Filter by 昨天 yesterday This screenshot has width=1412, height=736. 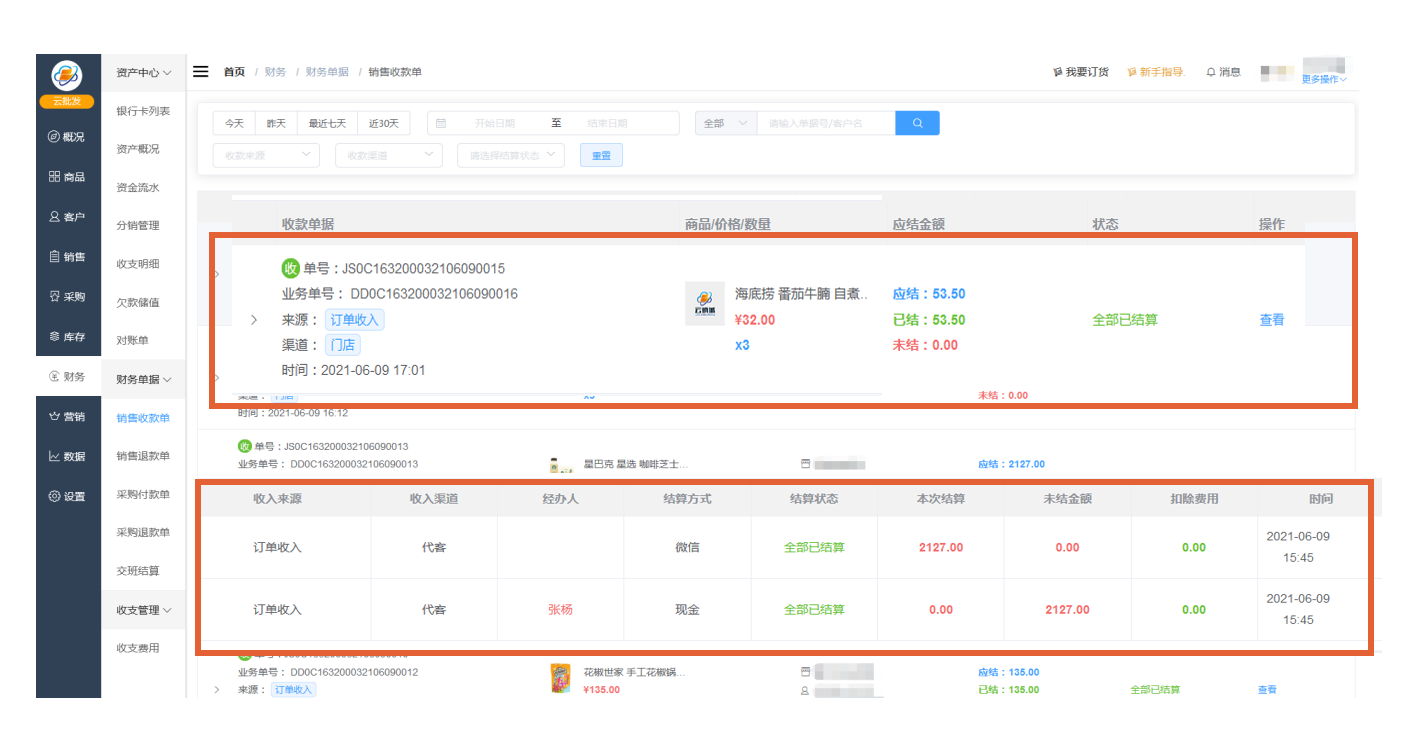pyautogui.click(x=276, y=123)
